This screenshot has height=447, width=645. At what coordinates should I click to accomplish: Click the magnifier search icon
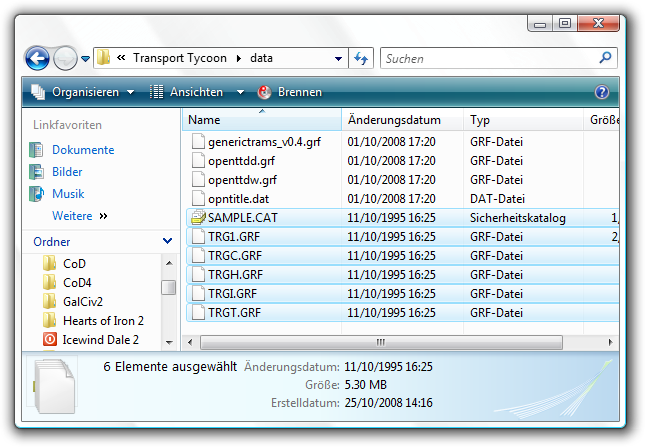(x=606, y=58)
